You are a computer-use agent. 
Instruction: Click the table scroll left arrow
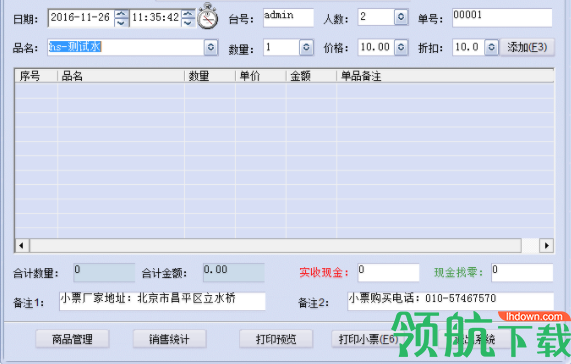point(22,245)
